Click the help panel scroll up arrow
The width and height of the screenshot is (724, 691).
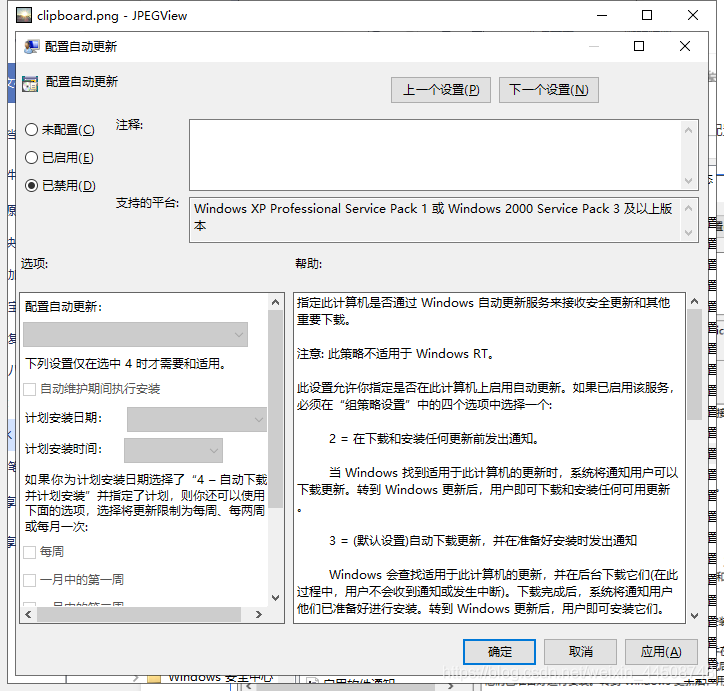[694, 301]
